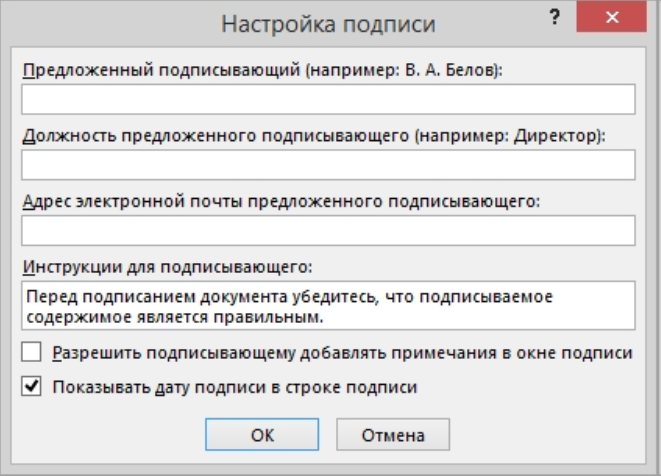
Task: Uncheck the Показывать дату подписи checkbox
Action: click(x=31, y=385)
